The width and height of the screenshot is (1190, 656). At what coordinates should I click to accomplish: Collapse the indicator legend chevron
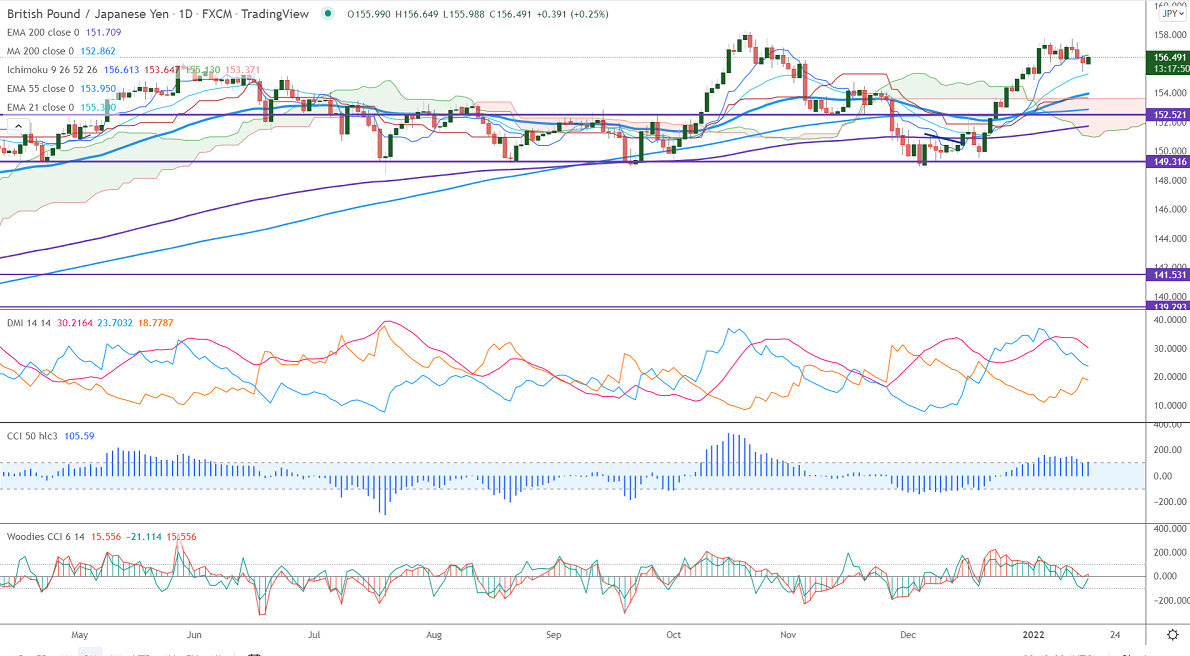(x=18, y=126)
